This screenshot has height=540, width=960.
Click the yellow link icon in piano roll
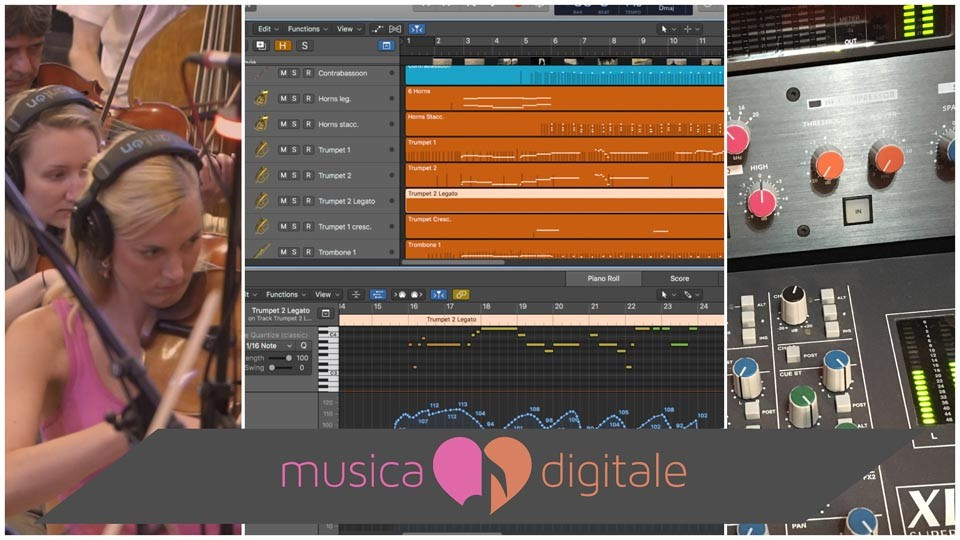461,295
